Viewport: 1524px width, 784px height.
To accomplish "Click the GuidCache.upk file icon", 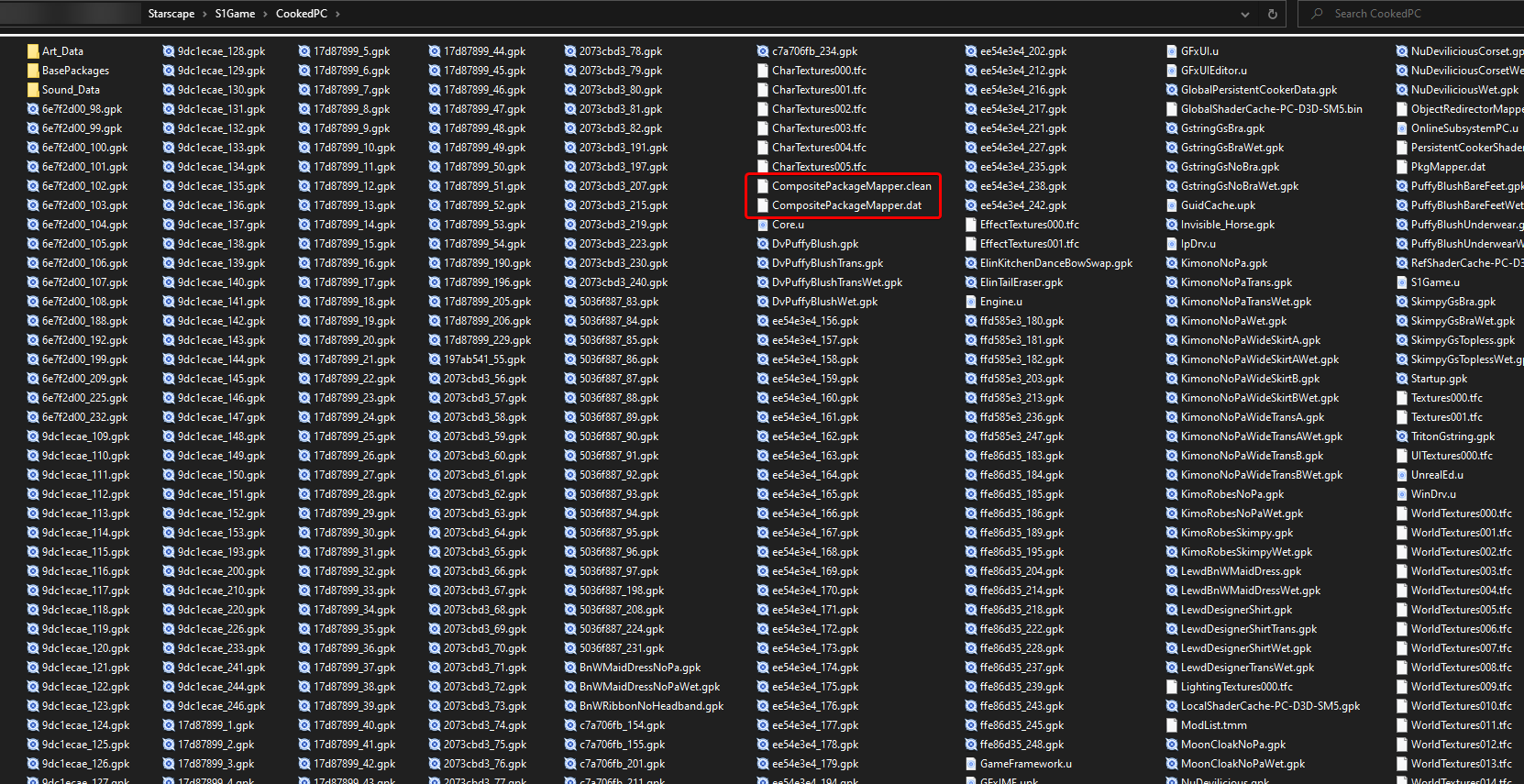I will [x=1172, y=205].
